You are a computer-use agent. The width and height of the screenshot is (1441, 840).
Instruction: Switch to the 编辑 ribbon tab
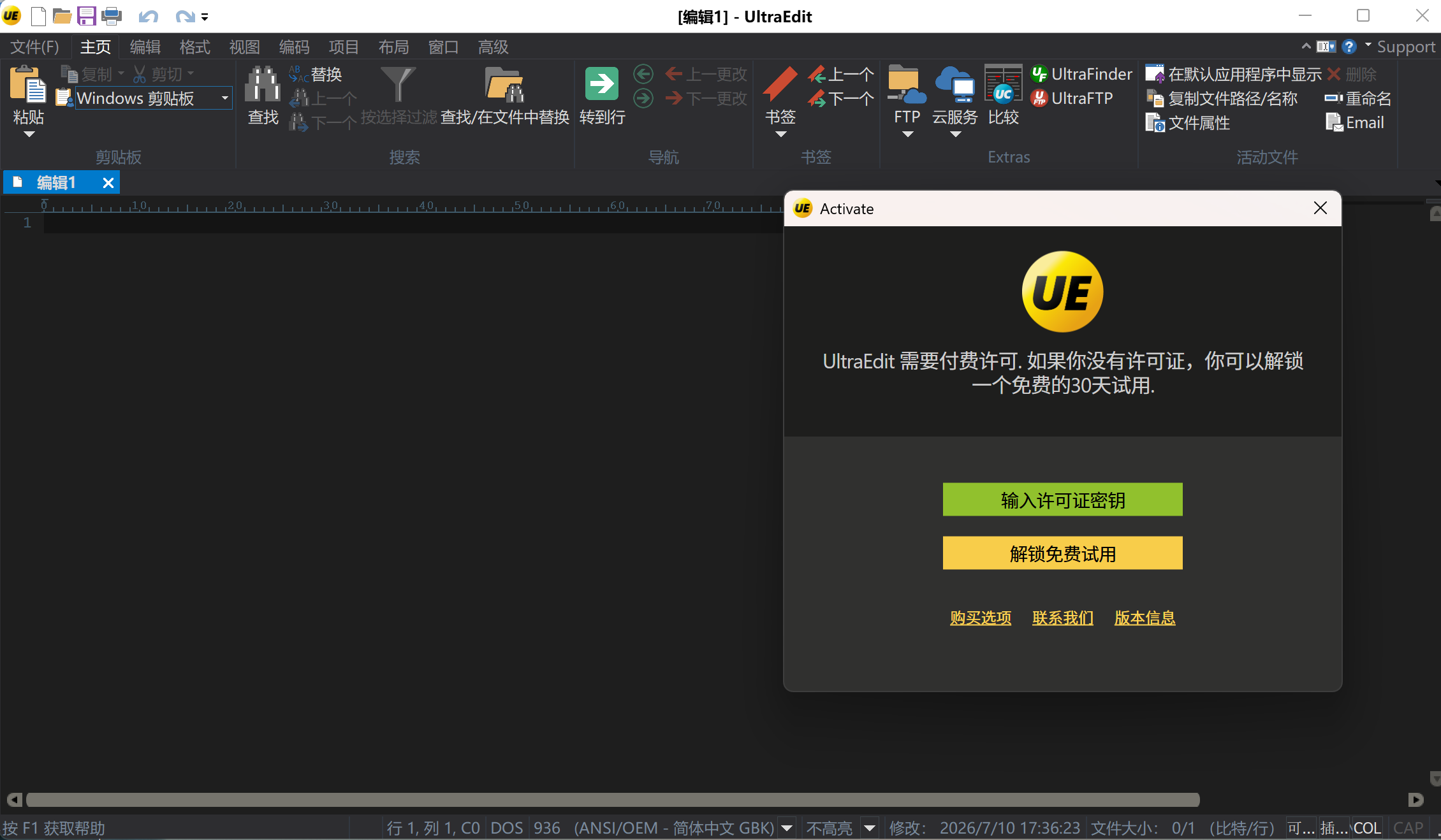[145, 47]
